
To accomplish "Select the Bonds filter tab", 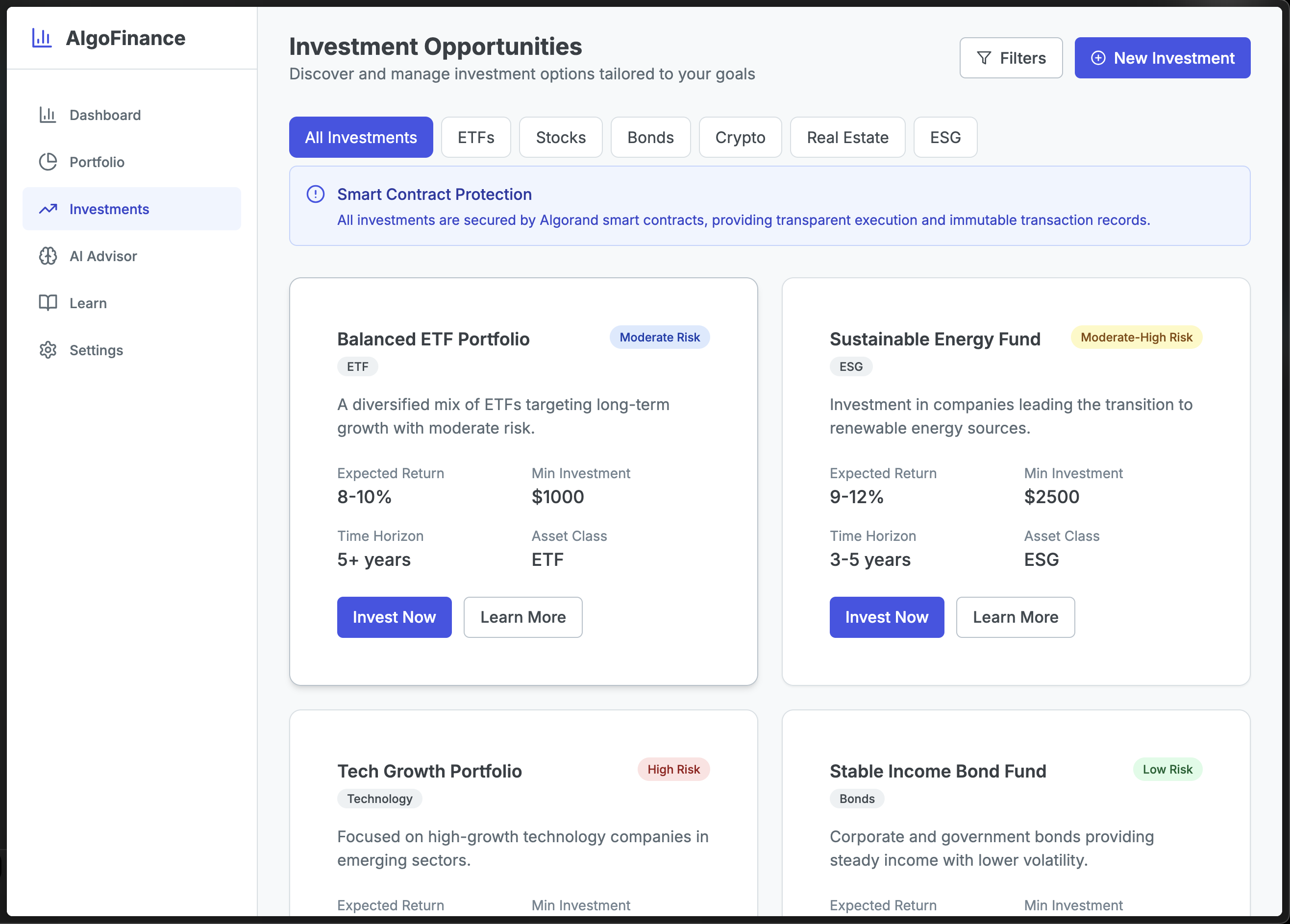I will tap(650, 138).
